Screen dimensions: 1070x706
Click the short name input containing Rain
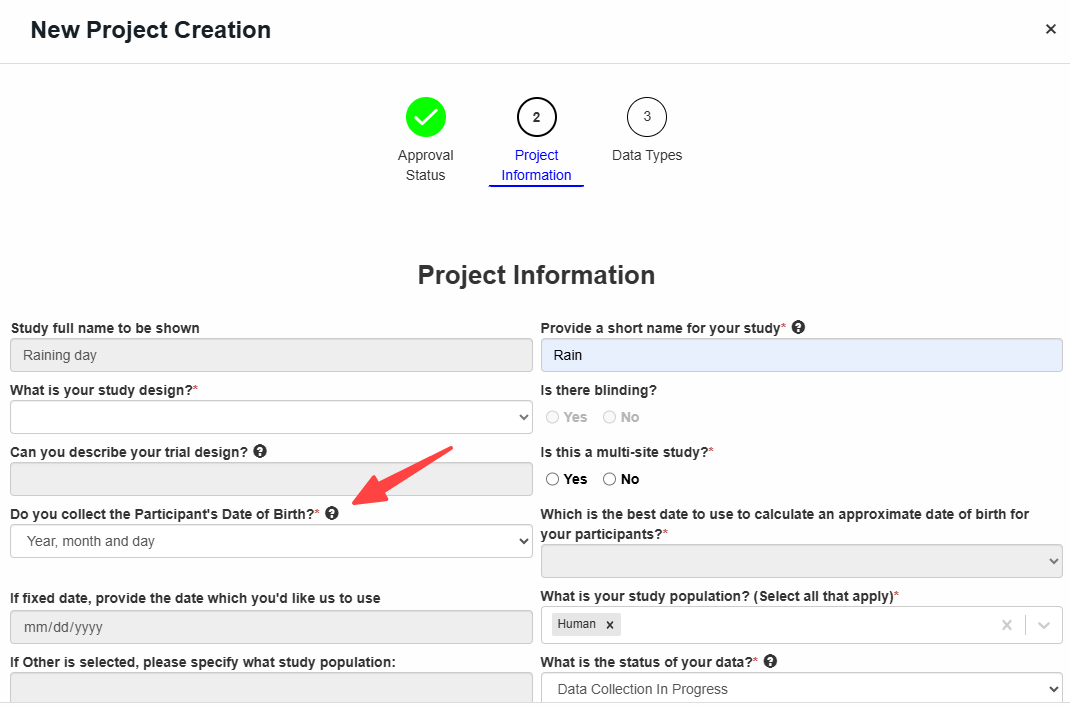click(x=802, y=355)
